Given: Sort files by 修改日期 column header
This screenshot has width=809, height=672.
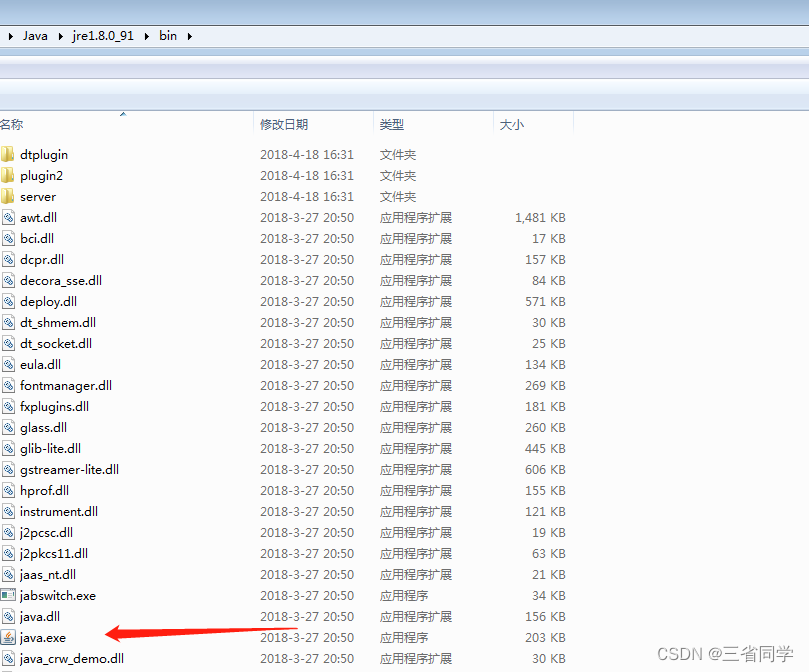Looking at the screenshot, I should pyautogui.click(x=313, y=124).
